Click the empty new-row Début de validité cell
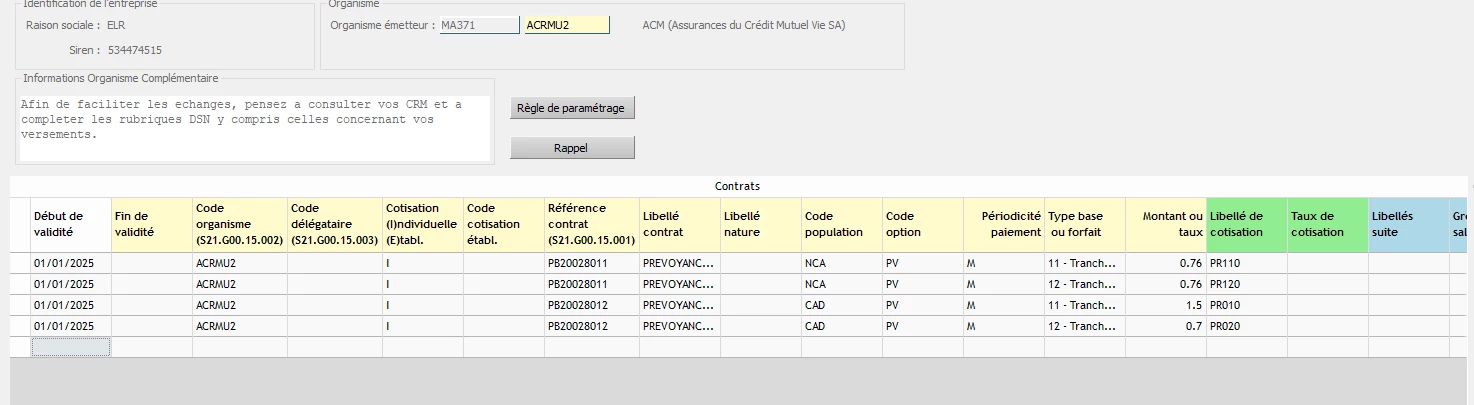This screenshot has width=1474, height=405. tap(71, 347)
